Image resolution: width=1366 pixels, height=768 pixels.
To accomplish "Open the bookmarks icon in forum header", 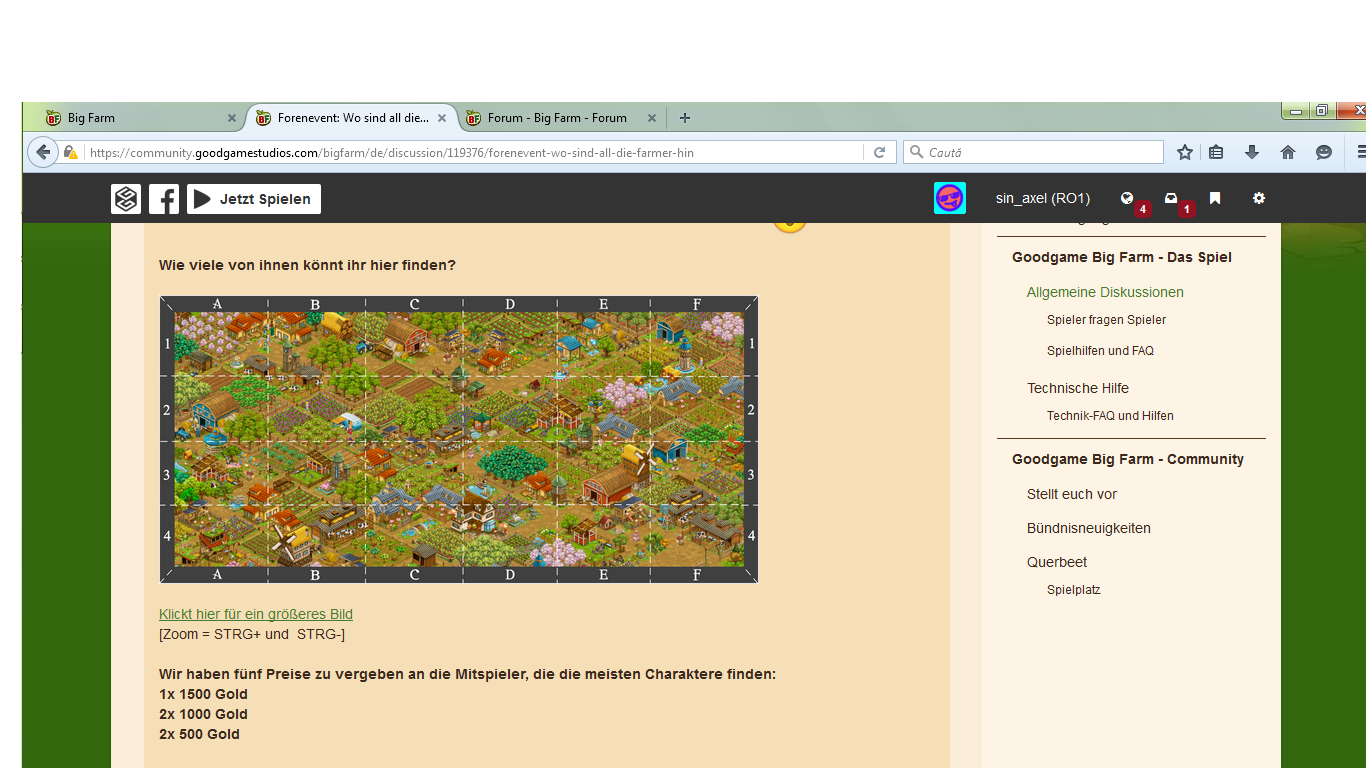I will (1215, 198).
